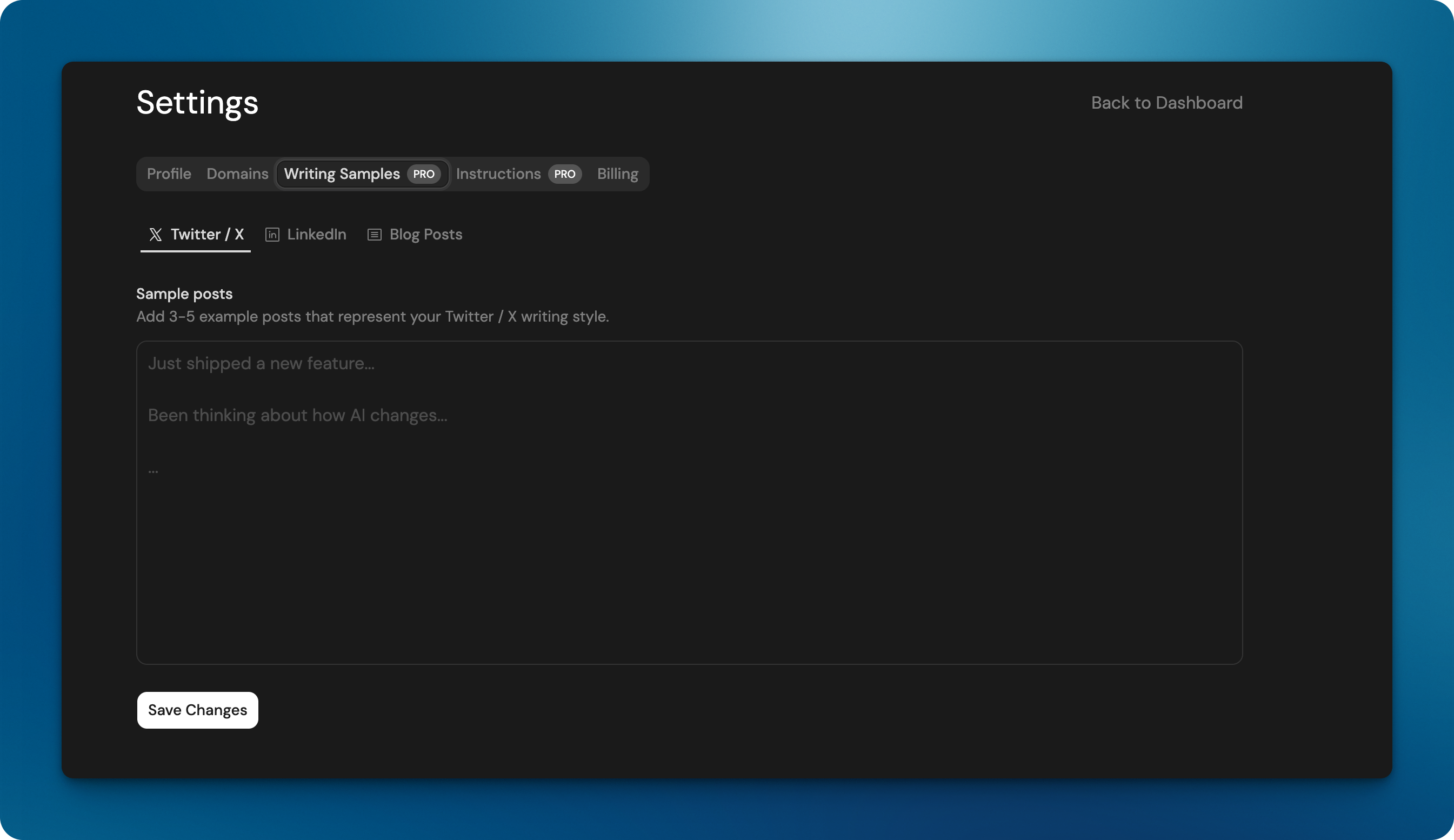Click the X logo icon
Image resolution: width=1454 pixels, height=840 pixels.
155,235
